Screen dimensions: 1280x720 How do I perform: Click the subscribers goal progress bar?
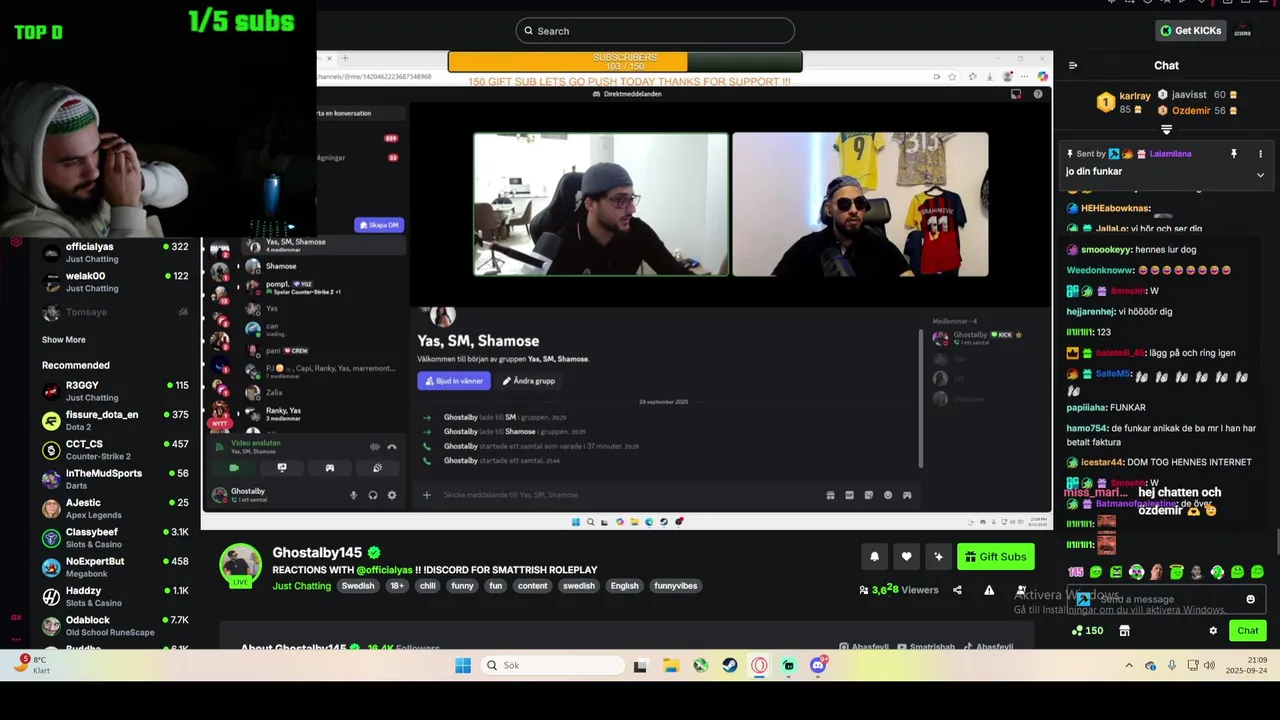coord(625,62)
